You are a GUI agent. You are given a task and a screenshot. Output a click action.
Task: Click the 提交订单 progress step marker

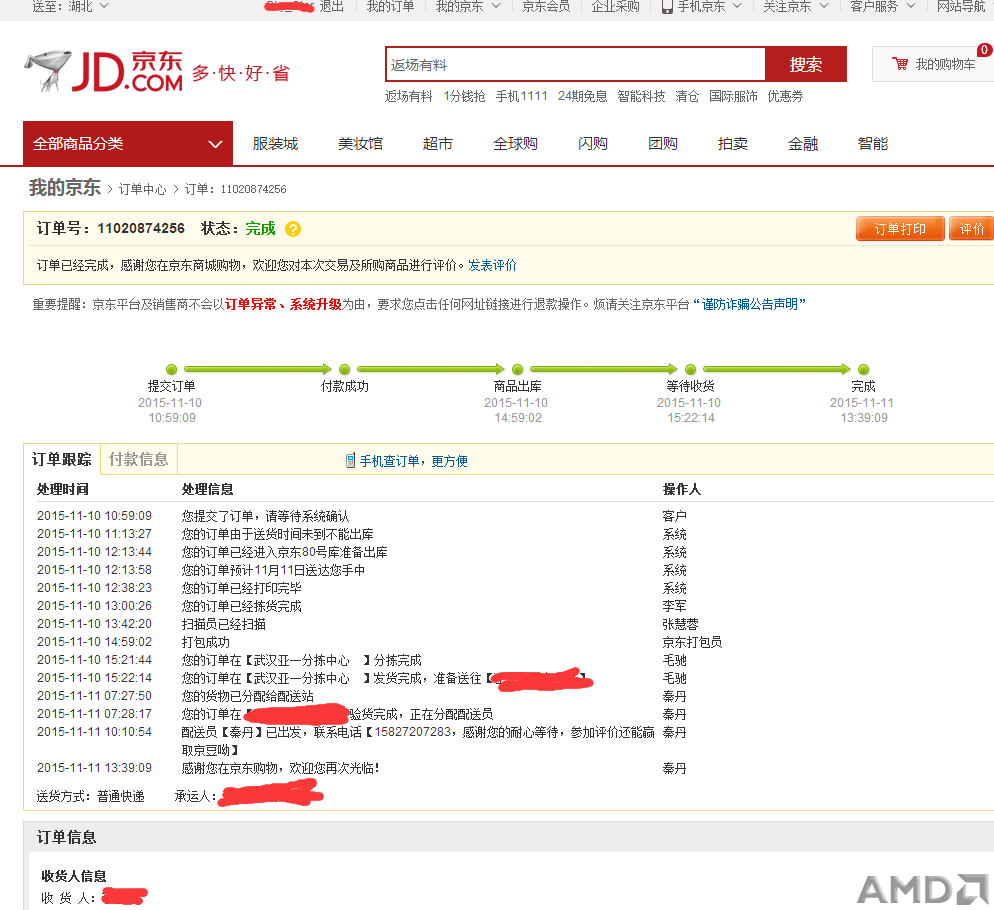coord(171,369)
